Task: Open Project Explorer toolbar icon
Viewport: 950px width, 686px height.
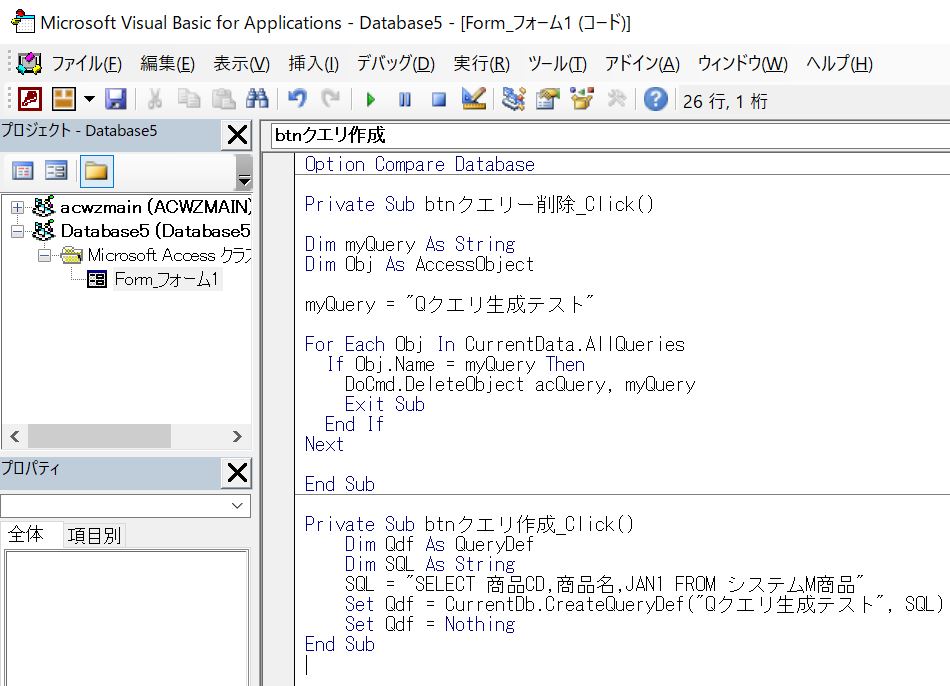Action: coord(513,99)
